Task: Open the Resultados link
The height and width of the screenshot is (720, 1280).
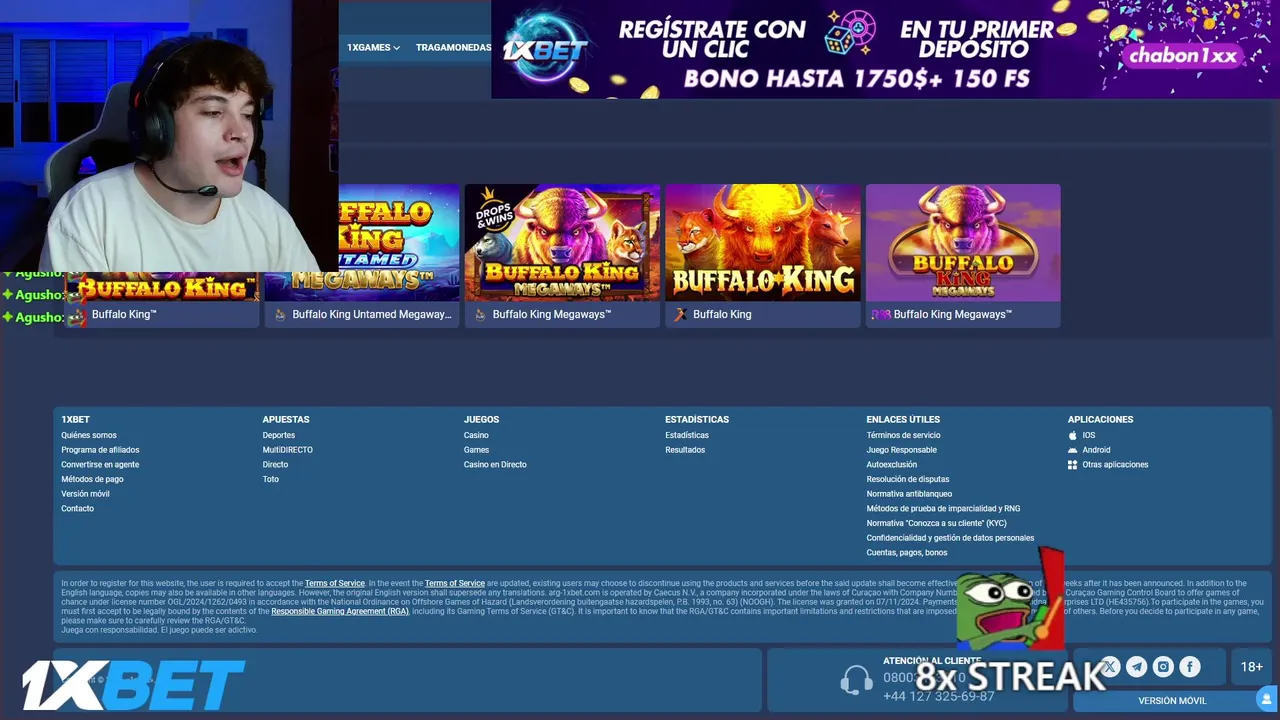Action: point(685,450)
